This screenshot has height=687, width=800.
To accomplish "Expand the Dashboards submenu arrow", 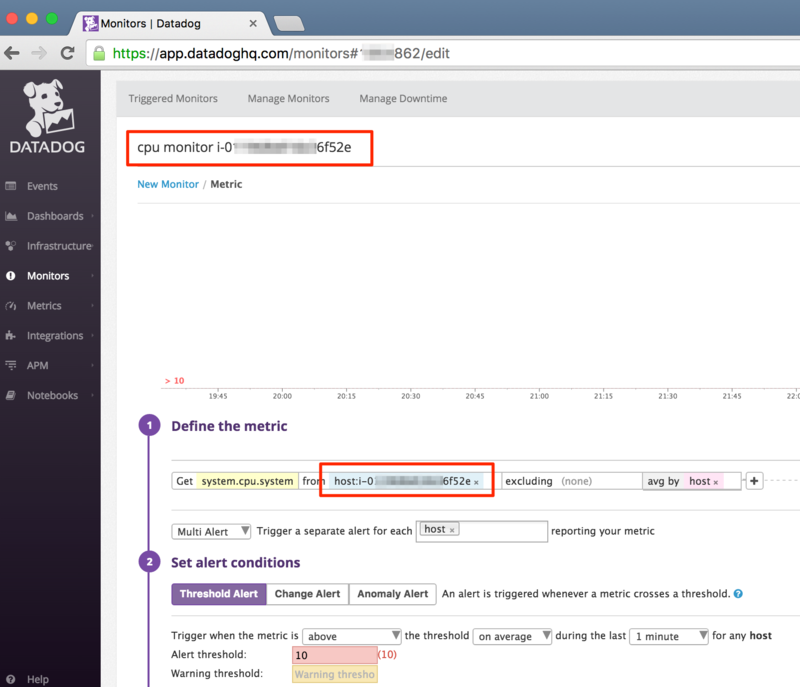I will pyautogui.click(x=93, y=216).
